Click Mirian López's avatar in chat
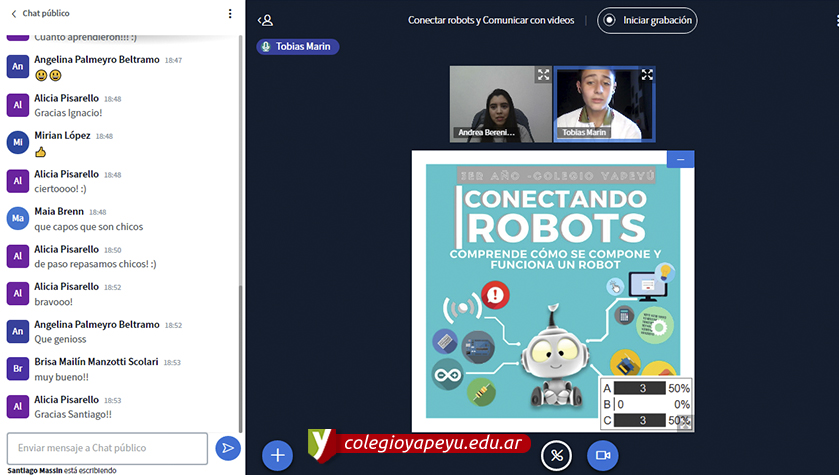Viewport: 839px width, 475px height. click(17, 142)
